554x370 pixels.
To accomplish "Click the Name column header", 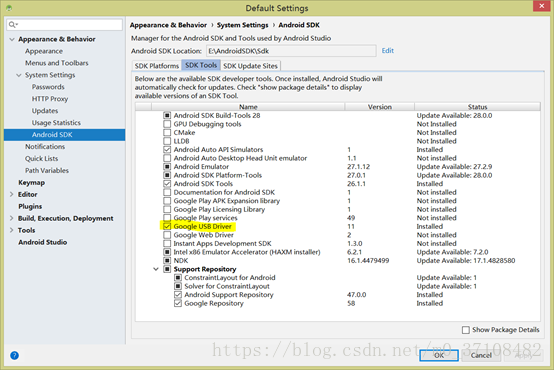I will (248, 107).
